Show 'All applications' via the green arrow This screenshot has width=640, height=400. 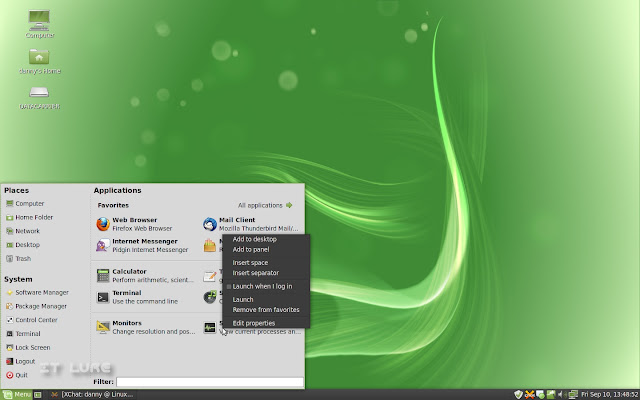pos(289,205)
